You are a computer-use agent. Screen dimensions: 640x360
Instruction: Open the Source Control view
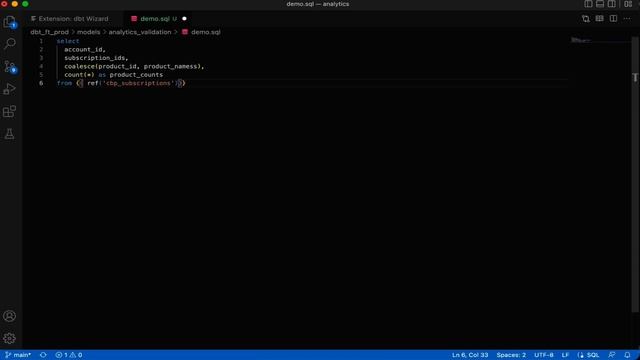click(9, 67)
